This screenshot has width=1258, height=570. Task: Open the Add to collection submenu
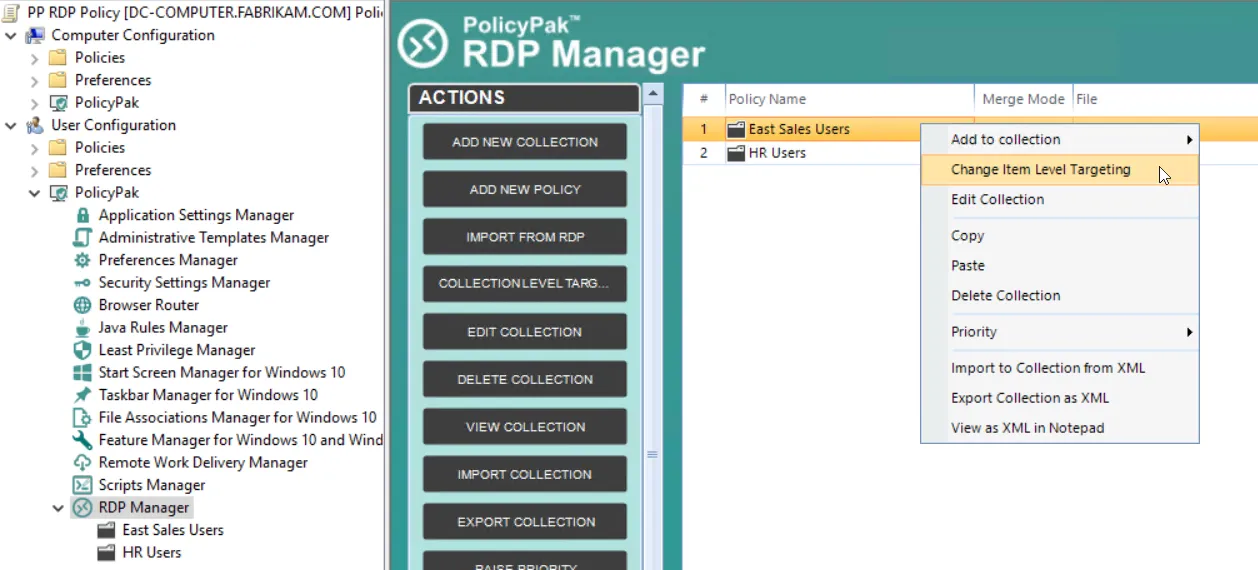click(x=1059, y=139)
